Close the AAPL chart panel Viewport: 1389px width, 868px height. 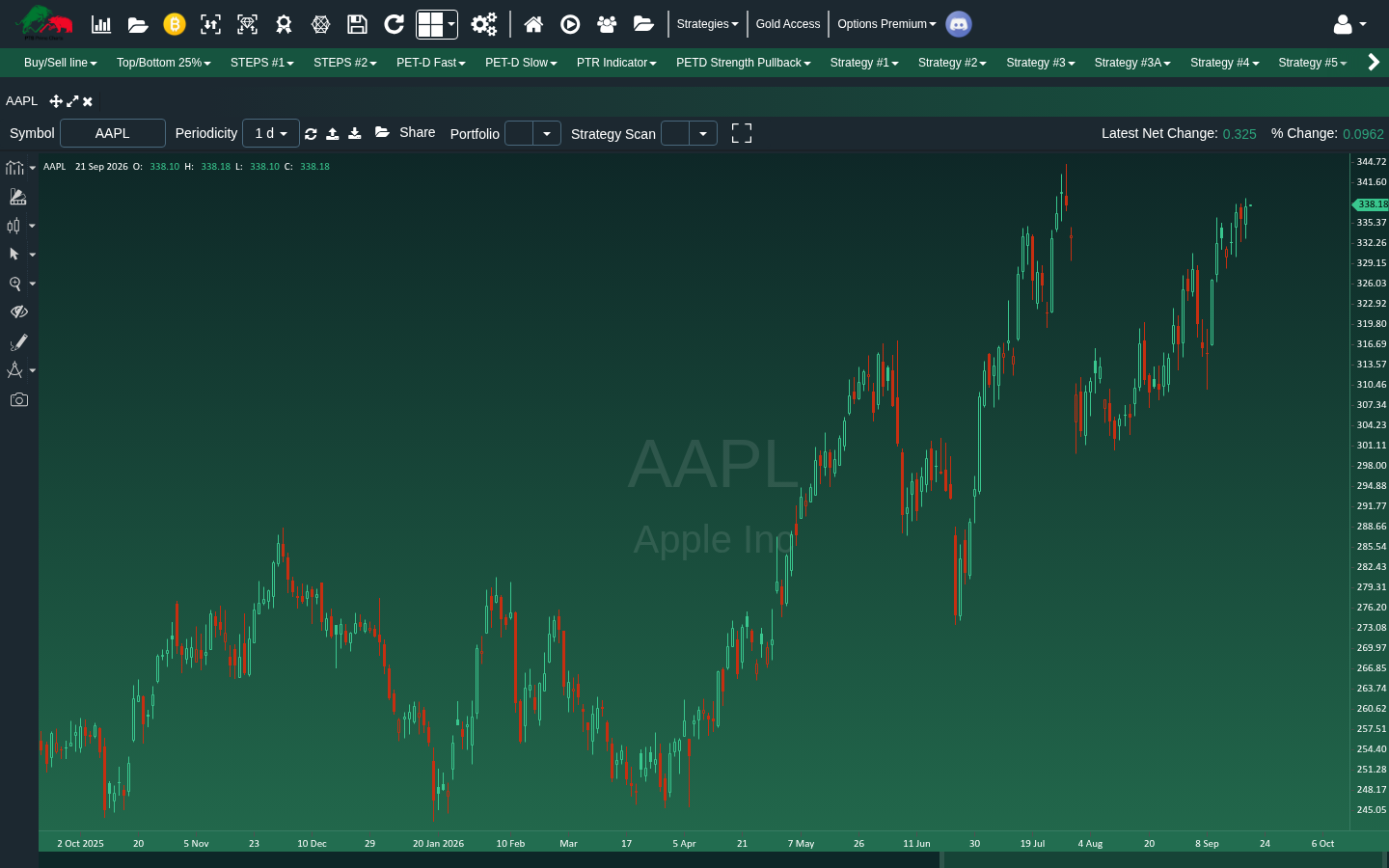click(88, 101)
